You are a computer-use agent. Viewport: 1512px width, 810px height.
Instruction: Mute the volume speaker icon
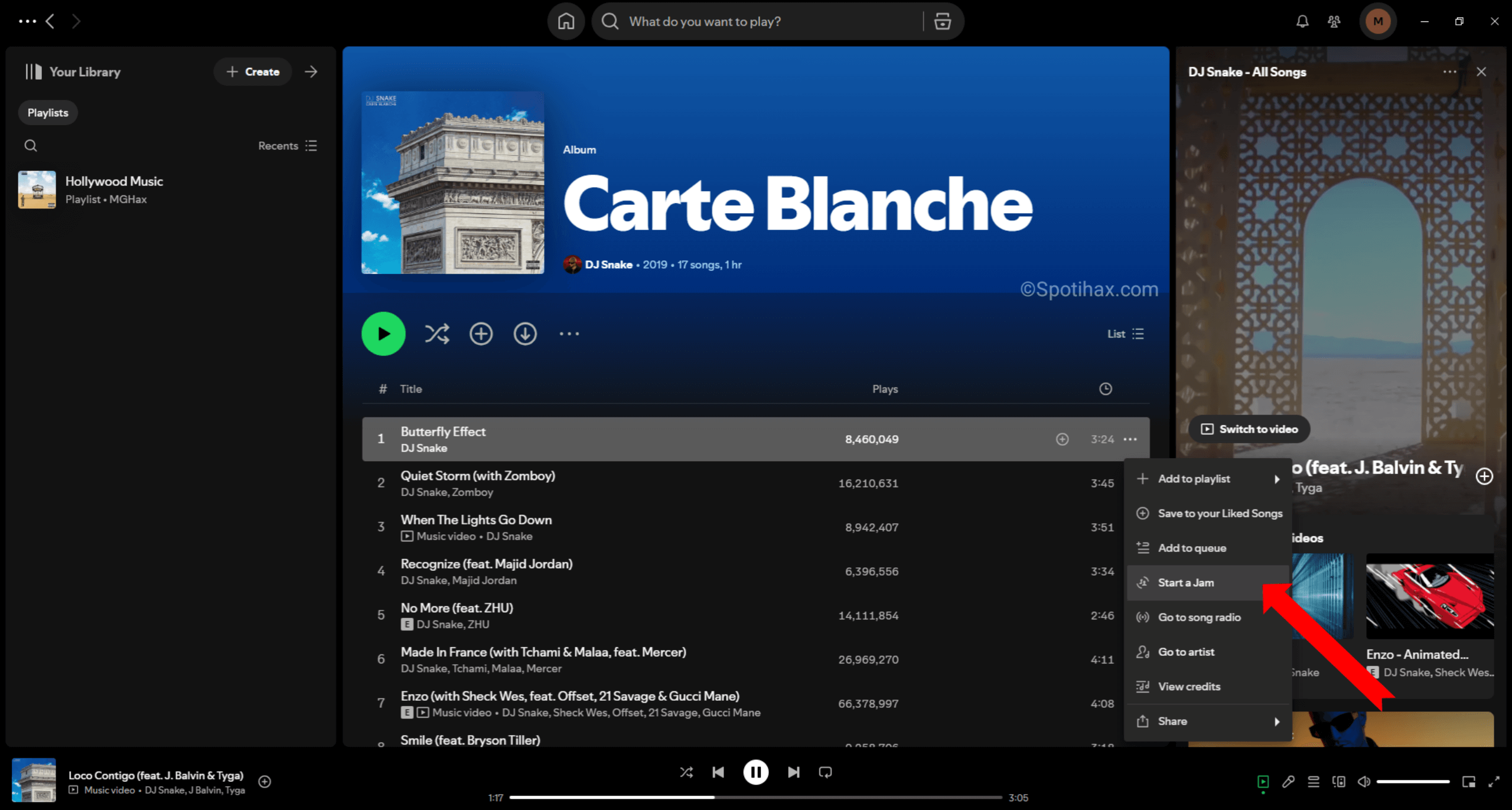1364,782
